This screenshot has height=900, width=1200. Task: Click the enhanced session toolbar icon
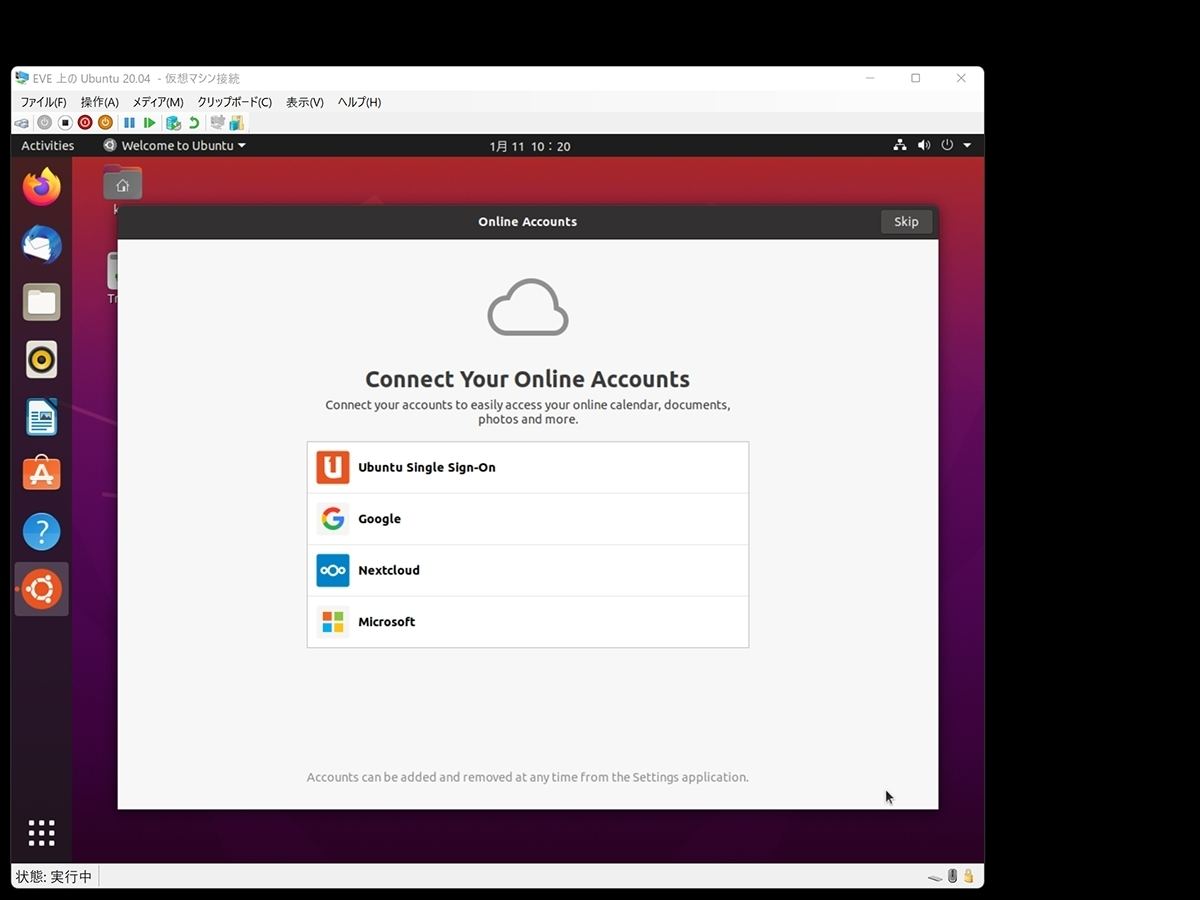click(x=217, y=123)
